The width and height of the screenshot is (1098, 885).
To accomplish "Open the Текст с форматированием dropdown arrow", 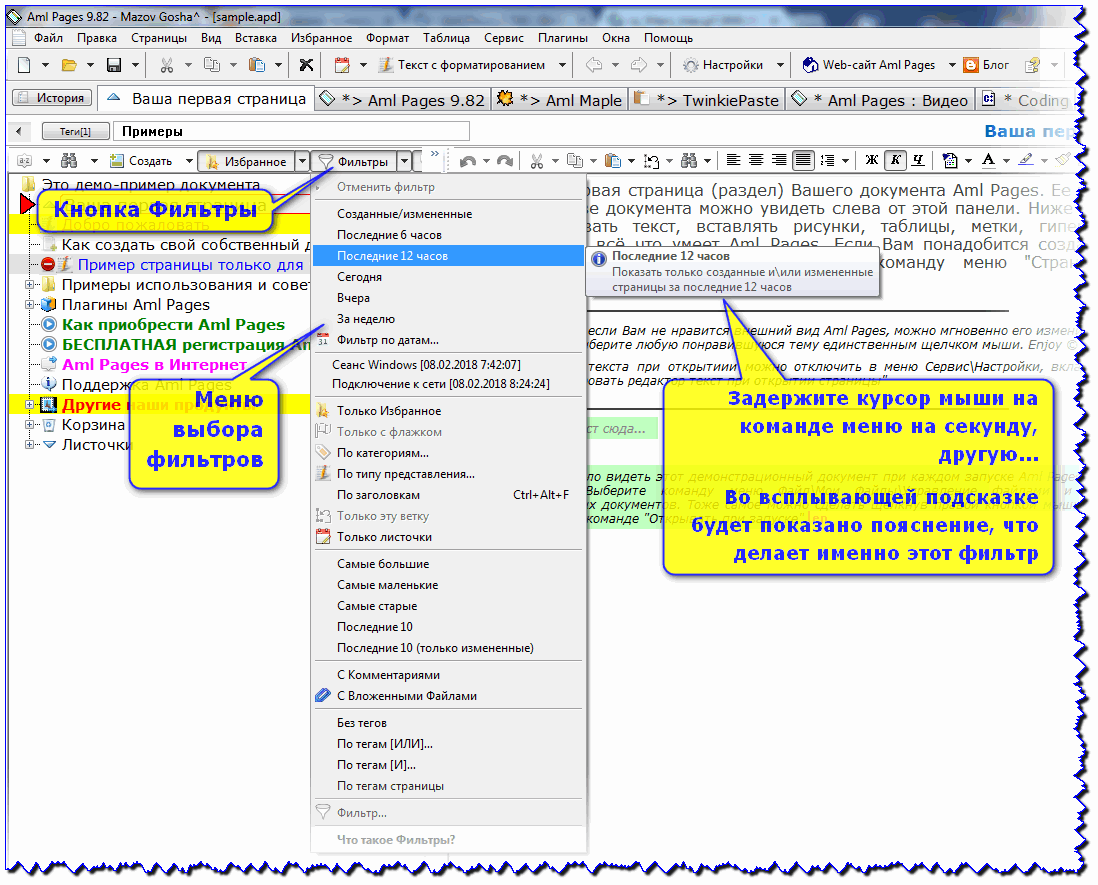I will [562, 65].
